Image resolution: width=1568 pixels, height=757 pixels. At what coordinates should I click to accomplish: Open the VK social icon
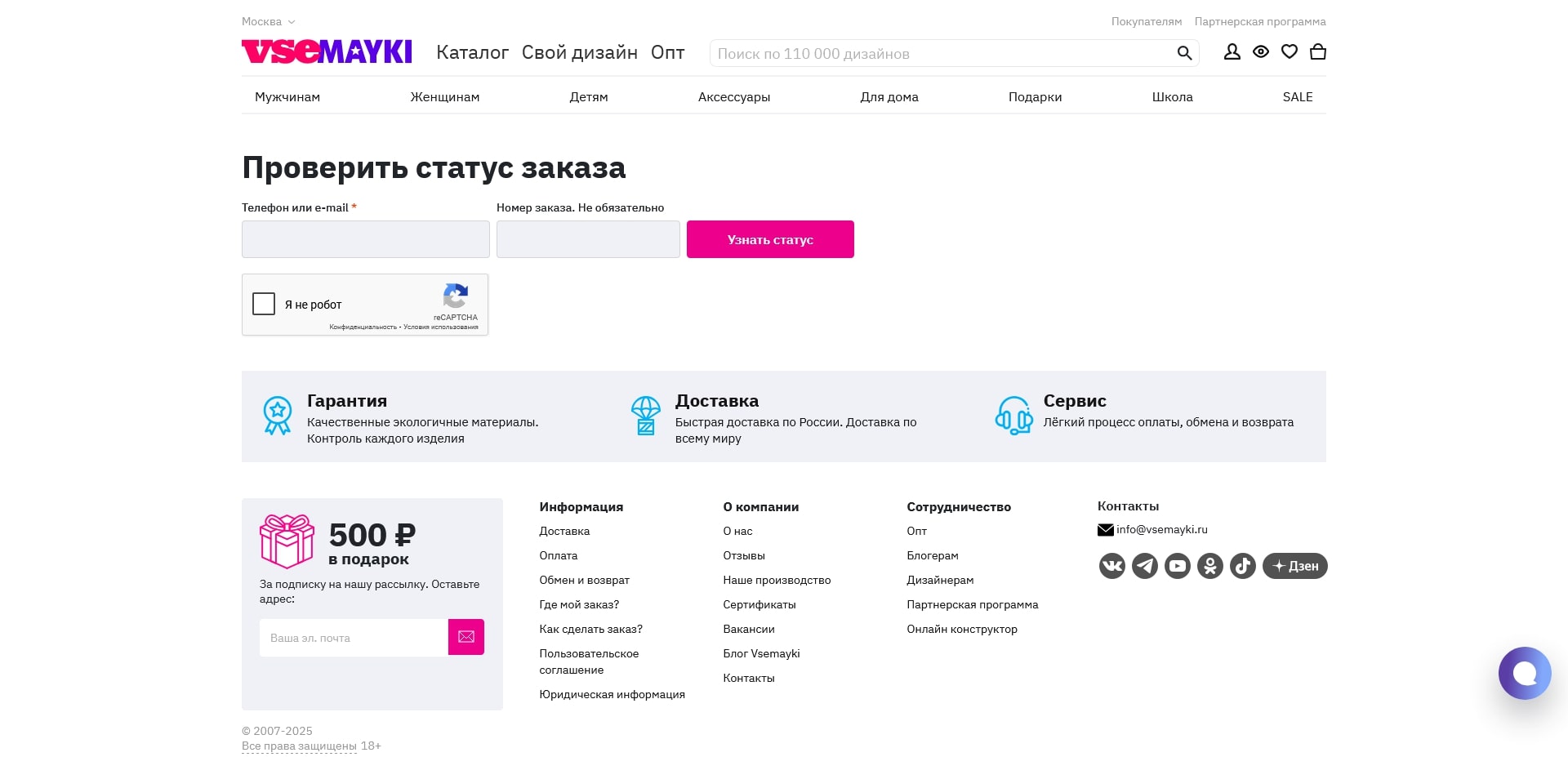coord(1111,565)
